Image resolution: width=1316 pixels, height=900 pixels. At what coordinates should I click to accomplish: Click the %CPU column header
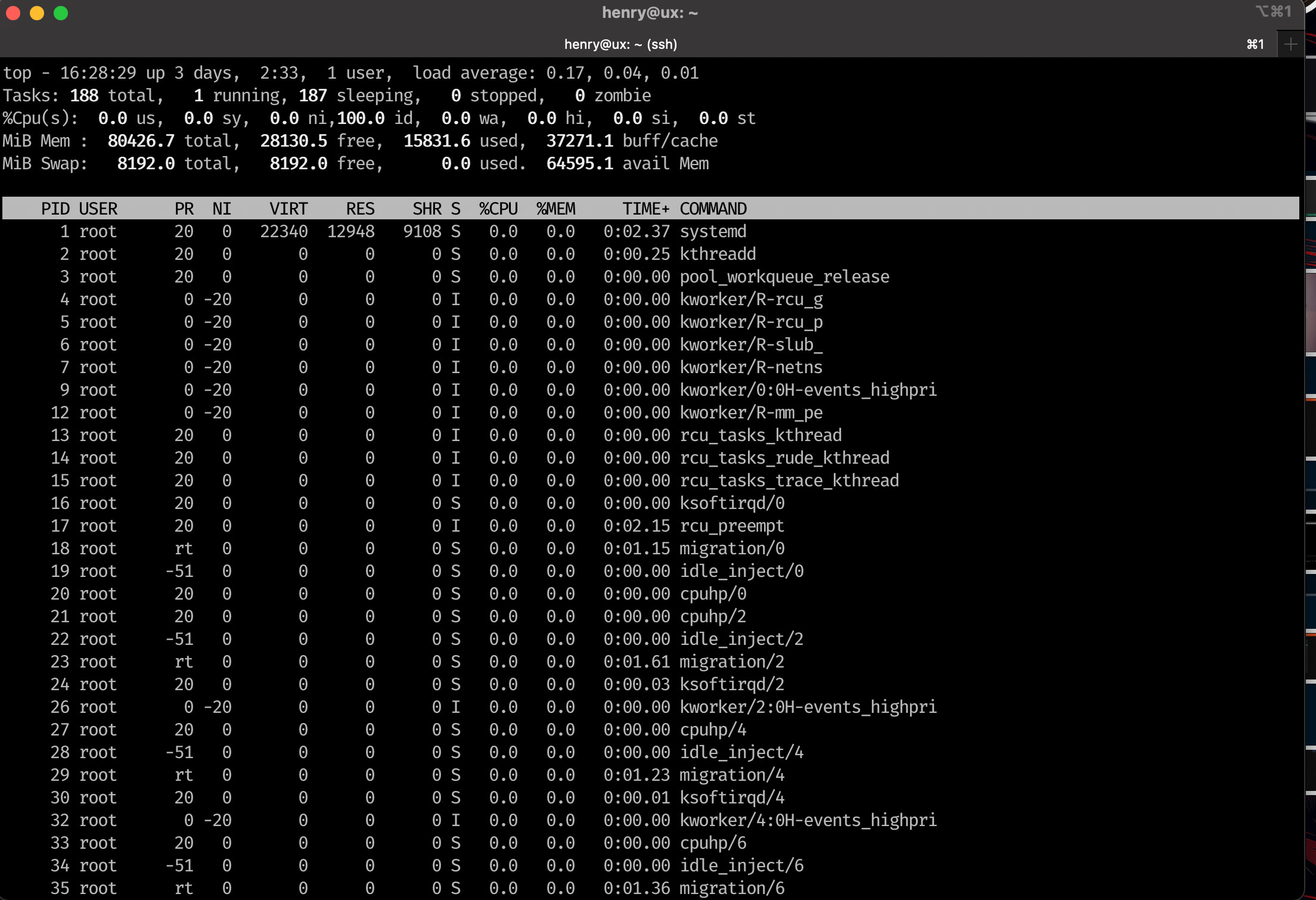pos(498,209)
